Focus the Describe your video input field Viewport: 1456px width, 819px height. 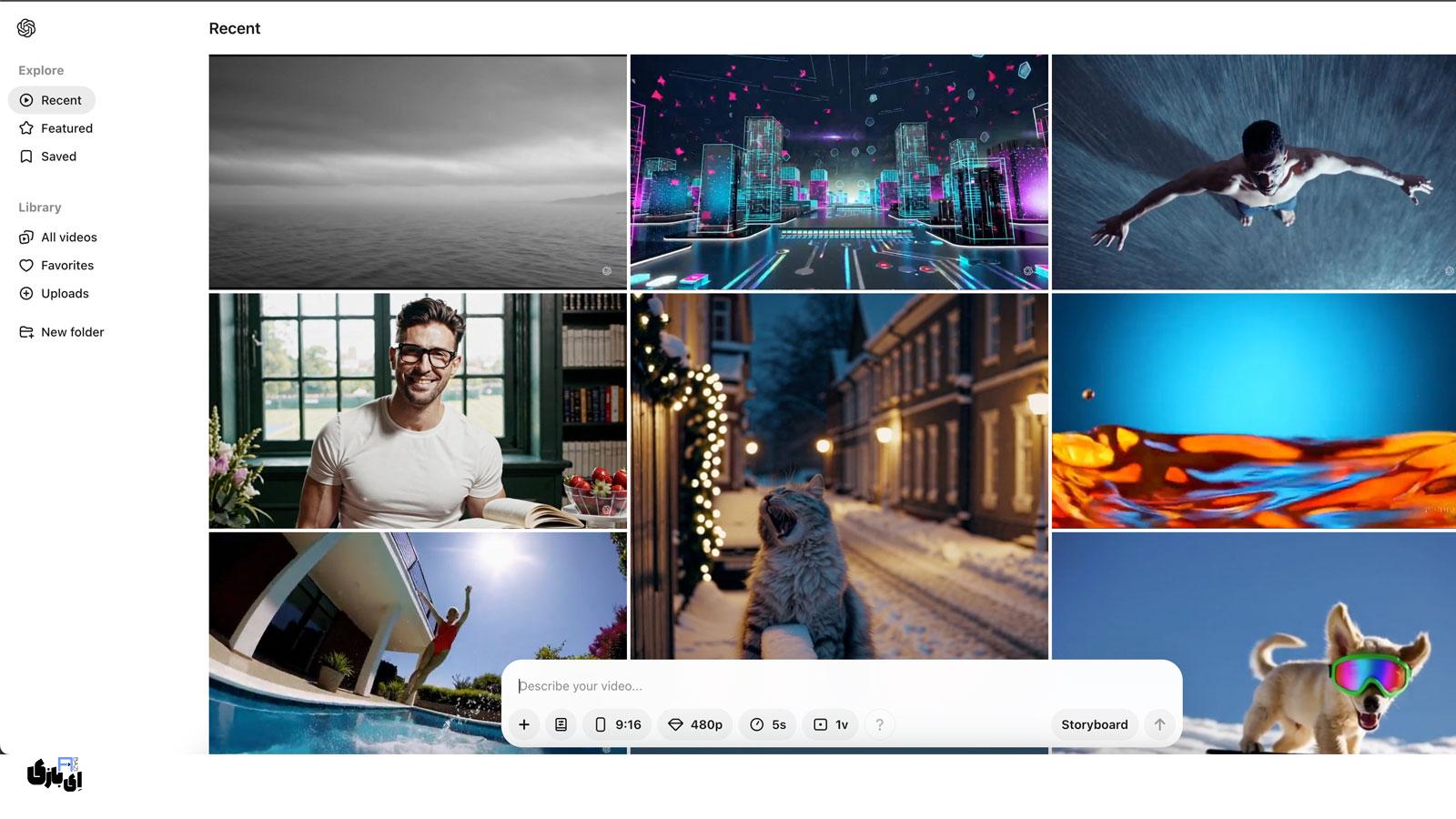(x=819, y=686)
